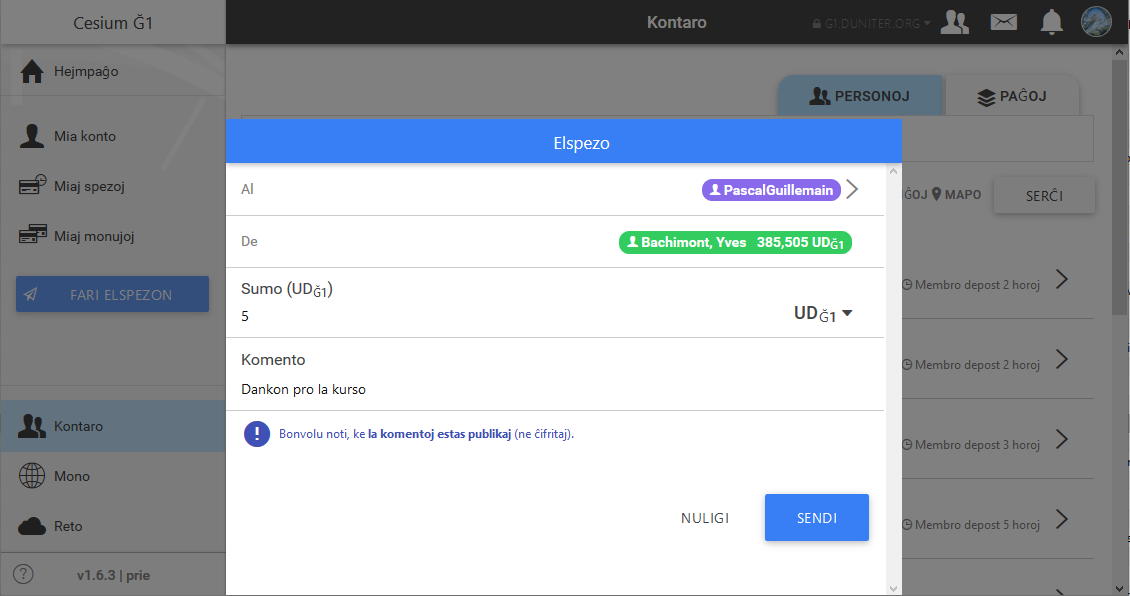
Task: Open the messages envelope icon
Action: 1003,22
